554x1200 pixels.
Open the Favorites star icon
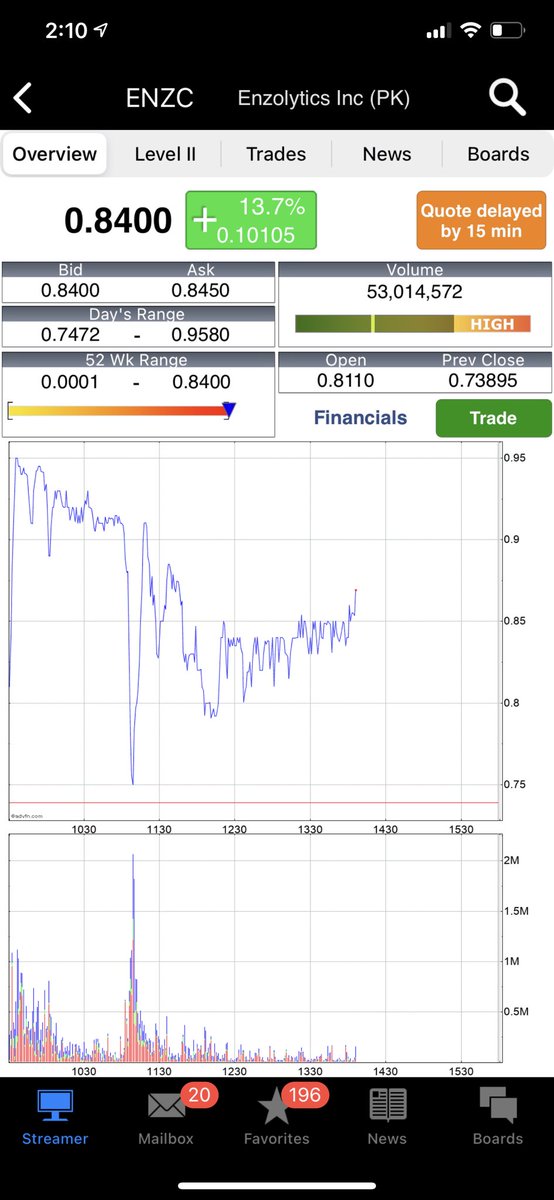click(275, 1107)
